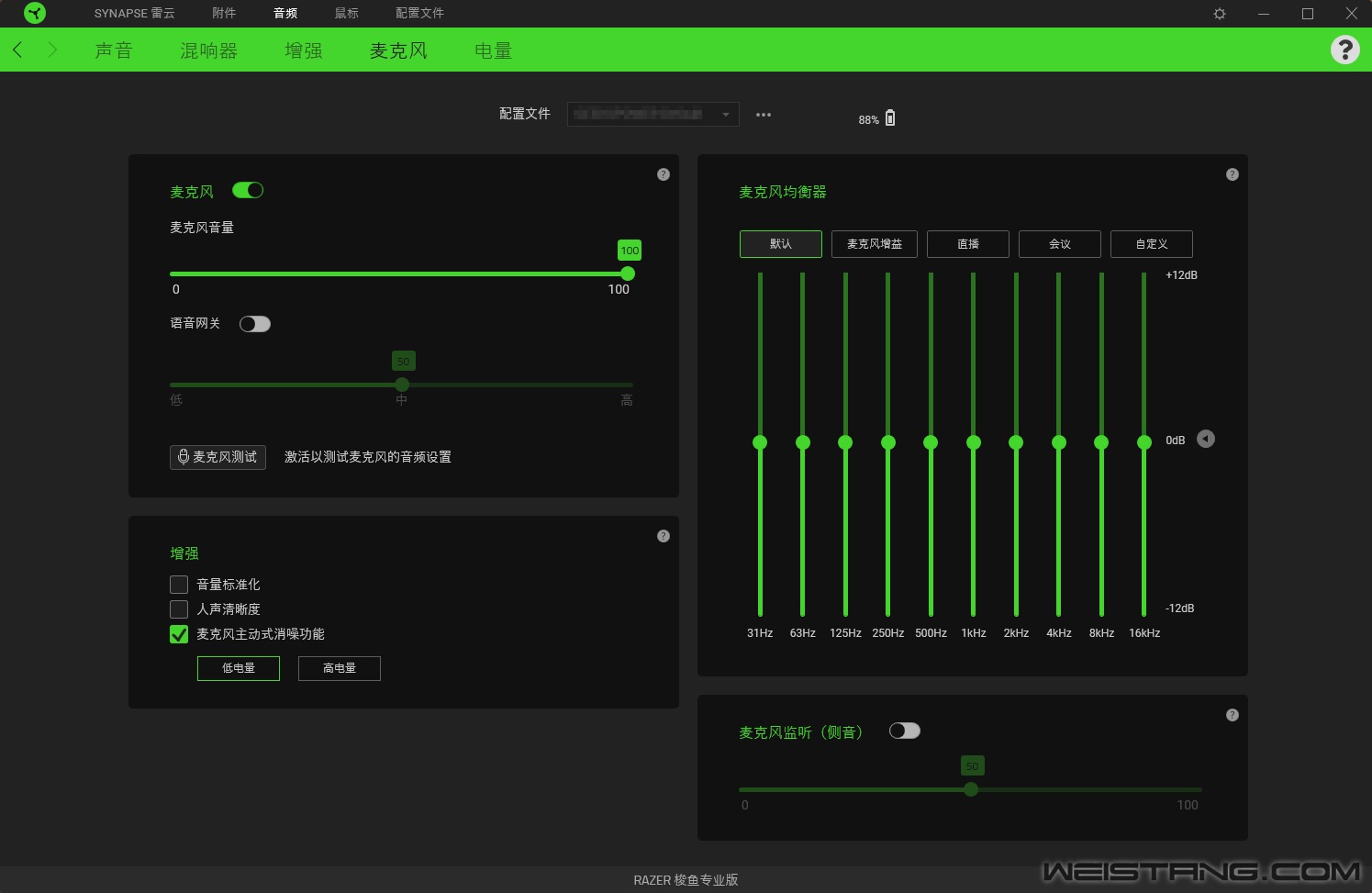The image size is (1372, 893).
Task: Check the 音量标准化 checkbox
Action: (x=179, y=585)
